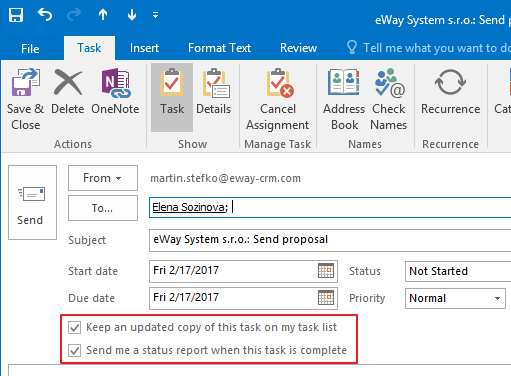Open the Format Text tab
The image size is (511, 376).
[x=219, y=48]
